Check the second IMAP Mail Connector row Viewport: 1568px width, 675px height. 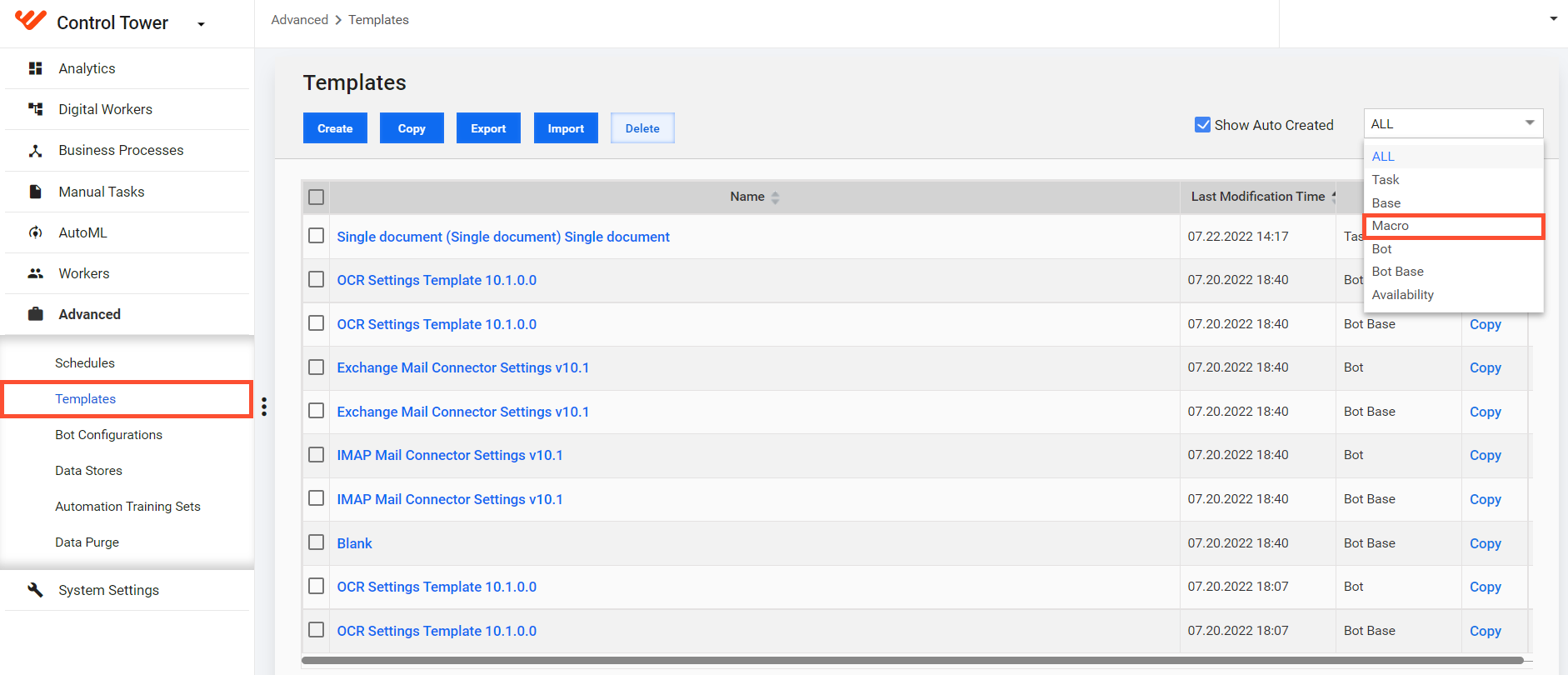tap(317, 498)
